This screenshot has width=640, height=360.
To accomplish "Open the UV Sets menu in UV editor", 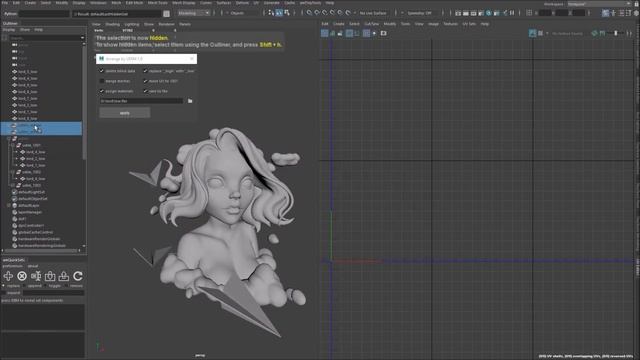I will pos(469,24).
